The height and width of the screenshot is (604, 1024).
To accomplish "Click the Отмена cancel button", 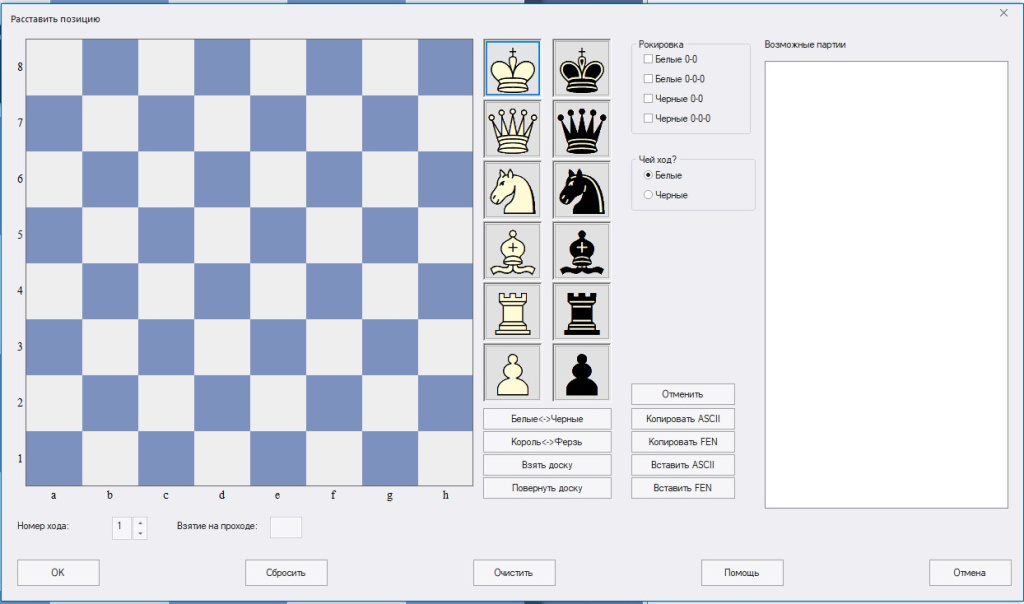I will click(x=970, y=573).
